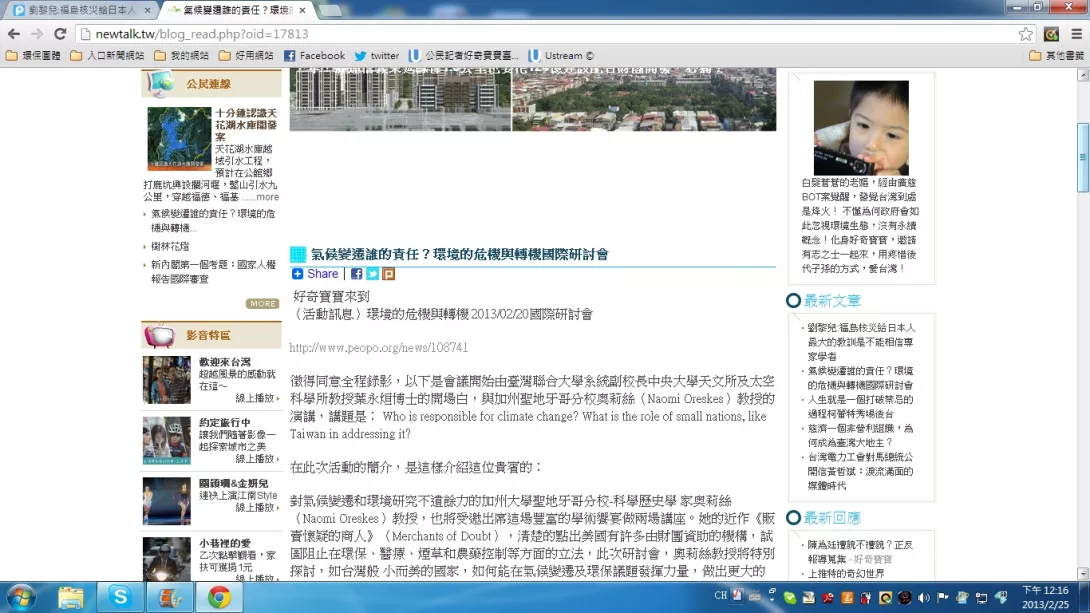
Task: Open 上推特的奇幻世界 comment link
Action: [x=846, y=573]
